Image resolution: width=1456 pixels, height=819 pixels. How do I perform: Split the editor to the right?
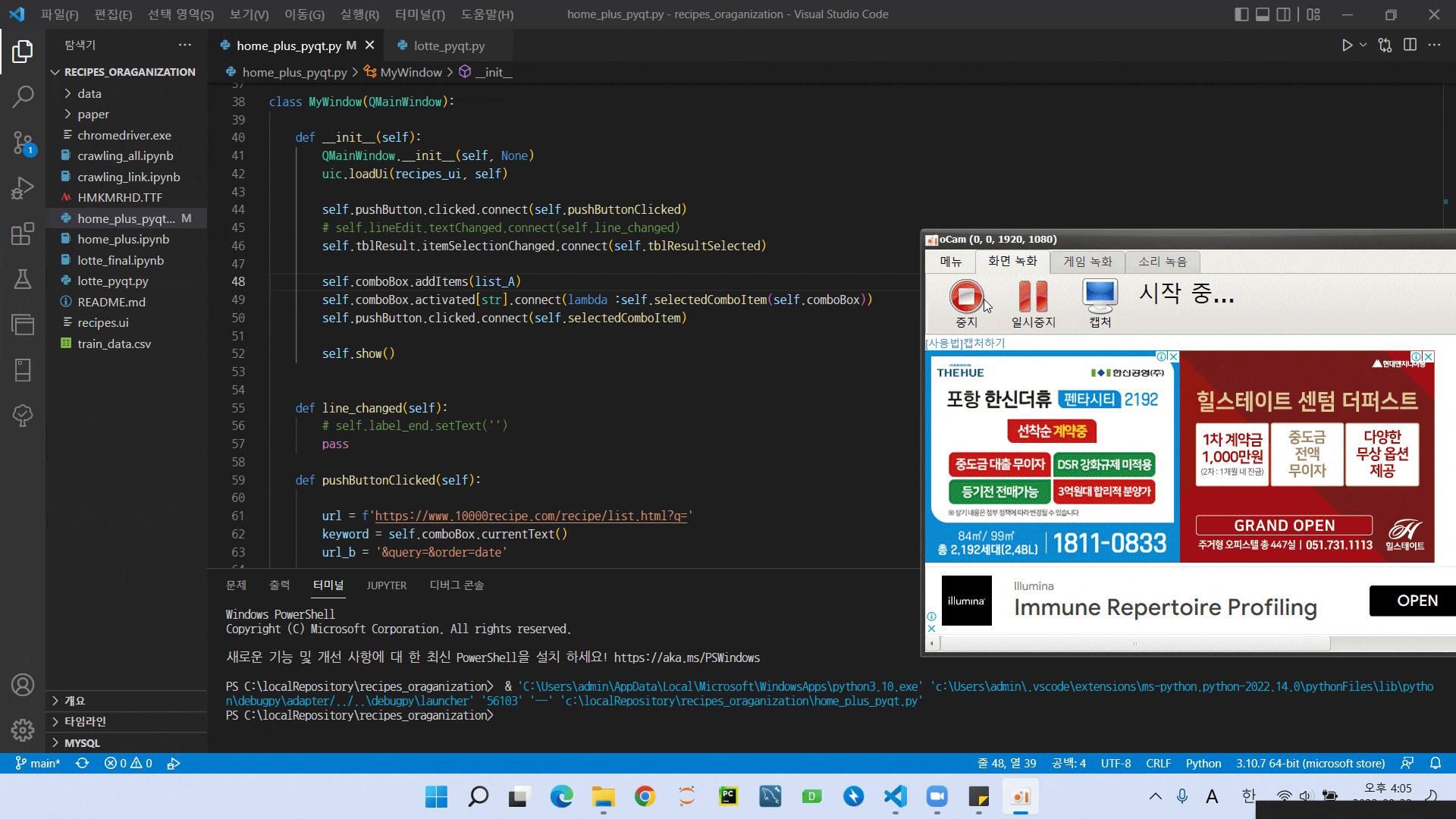1410,45
